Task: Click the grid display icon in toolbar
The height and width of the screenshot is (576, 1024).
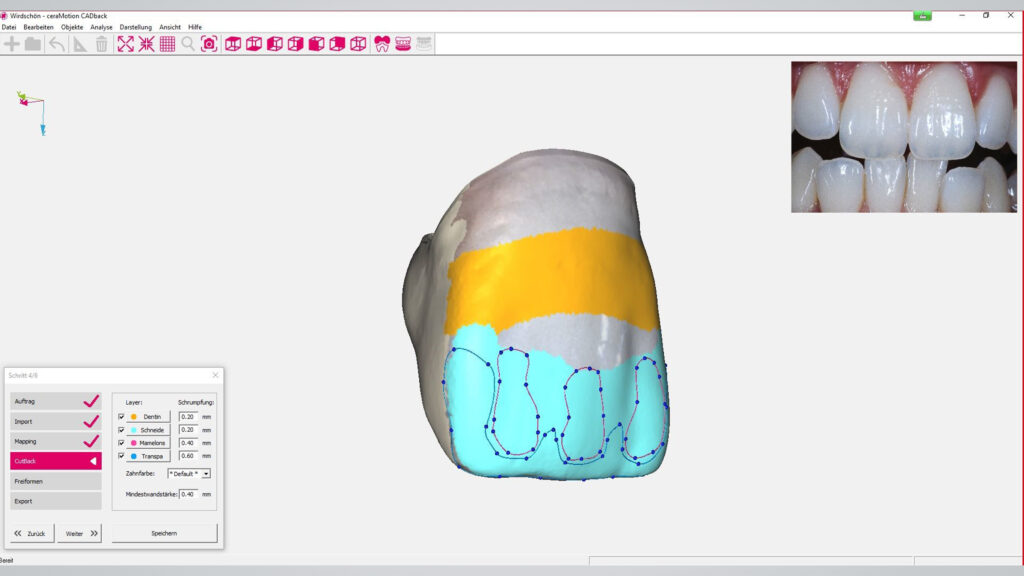Action: pyautogui.click(x=167, y=44)
